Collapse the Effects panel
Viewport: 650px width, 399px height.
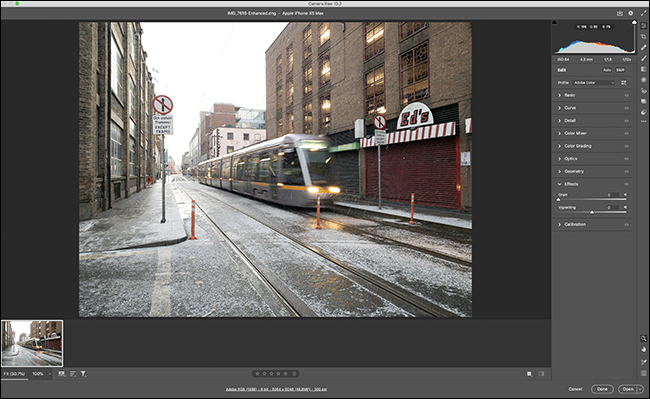click(x=559, y=184)
